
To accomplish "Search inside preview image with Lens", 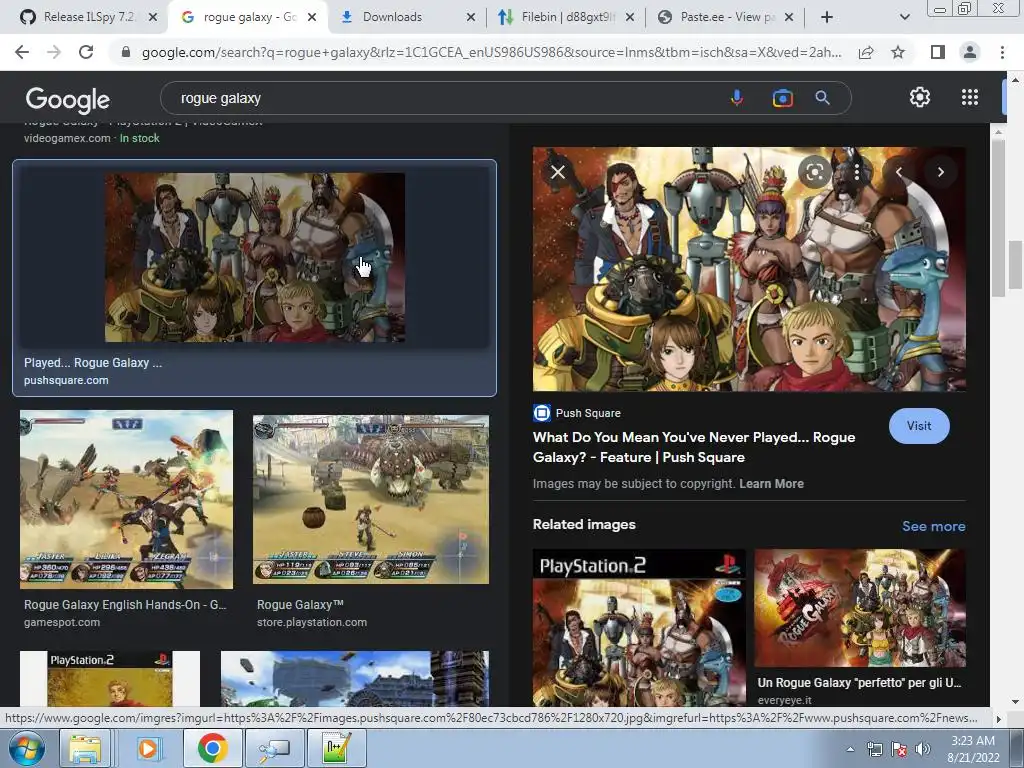I will tap(815, 172).
